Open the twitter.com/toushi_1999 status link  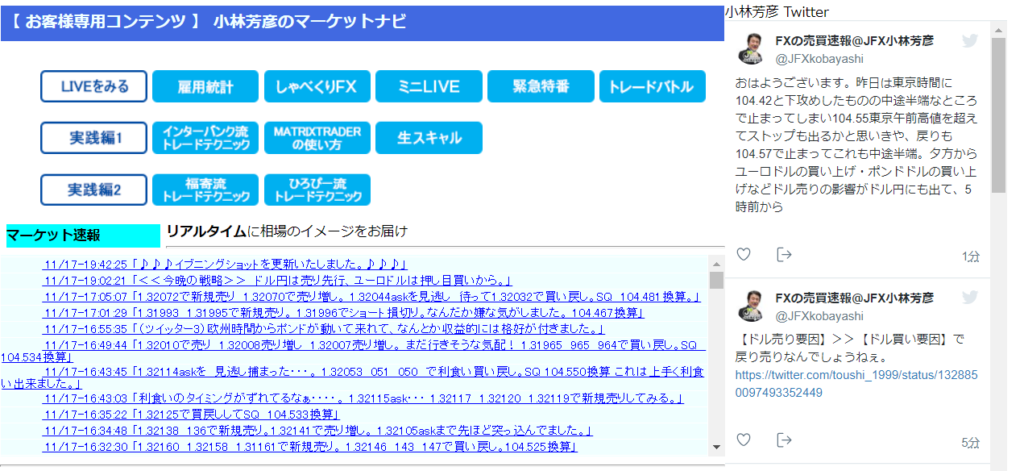click(856, 384)
